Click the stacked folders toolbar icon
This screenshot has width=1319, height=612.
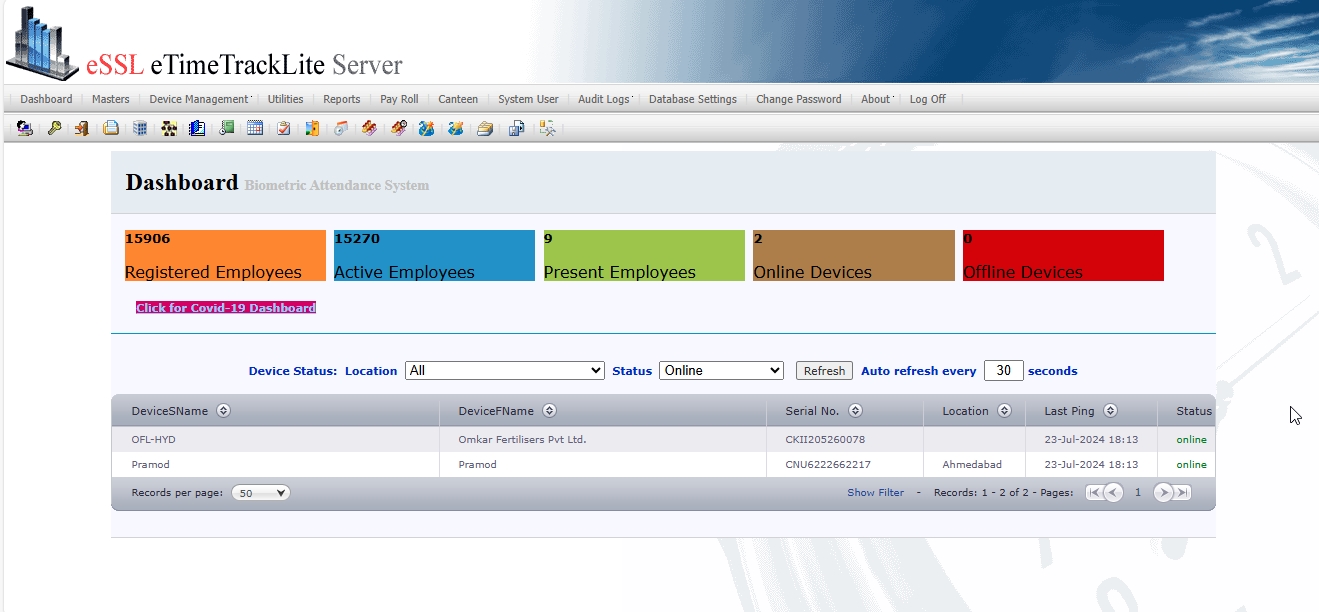point(485,128)
